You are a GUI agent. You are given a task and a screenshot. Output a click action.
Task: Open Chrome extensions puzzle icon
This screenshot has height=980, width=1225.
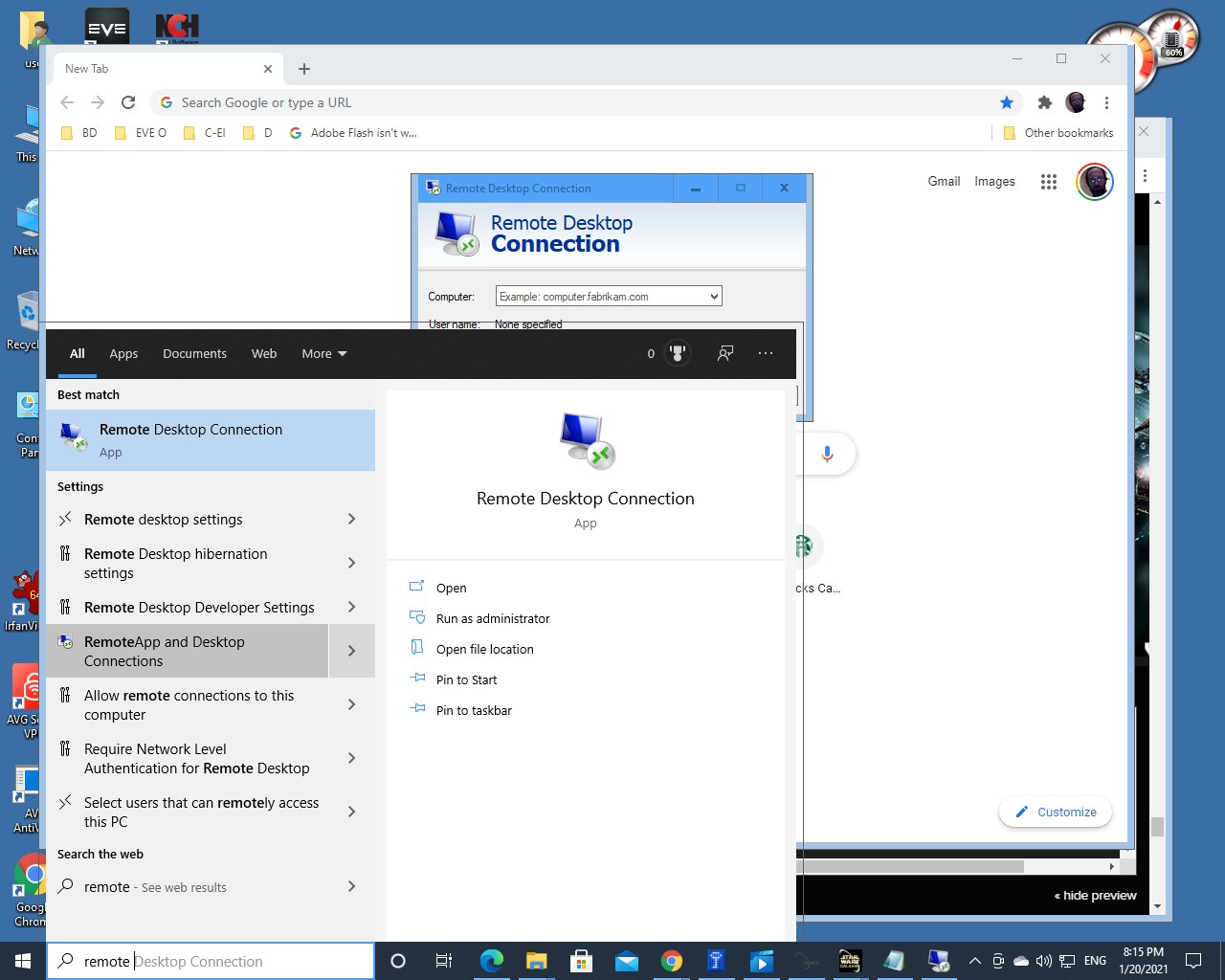[1045, 102]
